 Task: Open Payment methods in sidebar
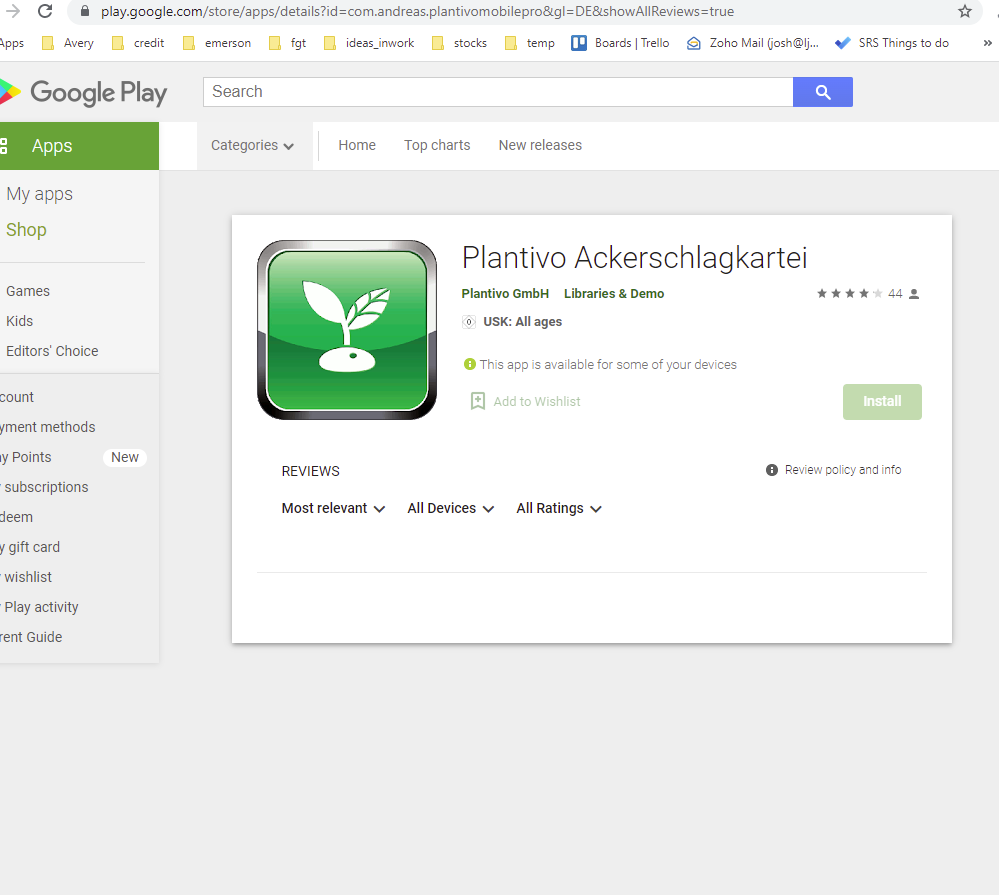tap(48, 427)
